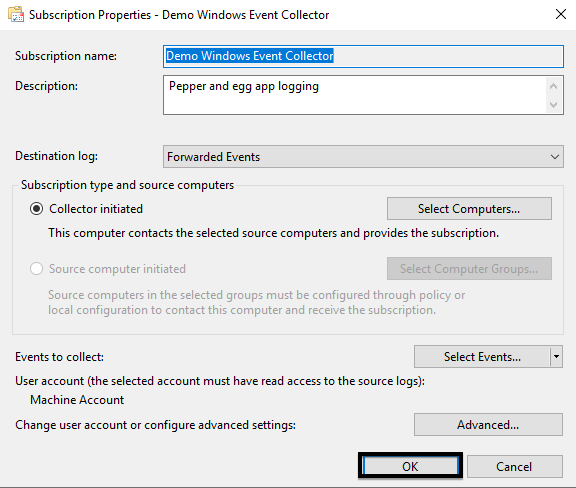
Task: Select the Source computer initiated option
Action: 36,269
